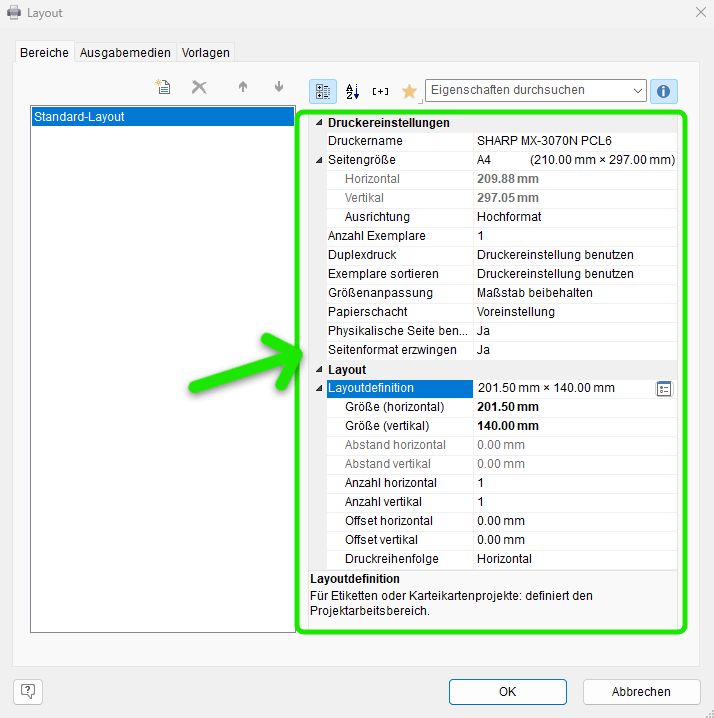Viewport: 714px width, 718px height.
Task: Collapse the Layout section header
Action: click(x=319, y=370)
